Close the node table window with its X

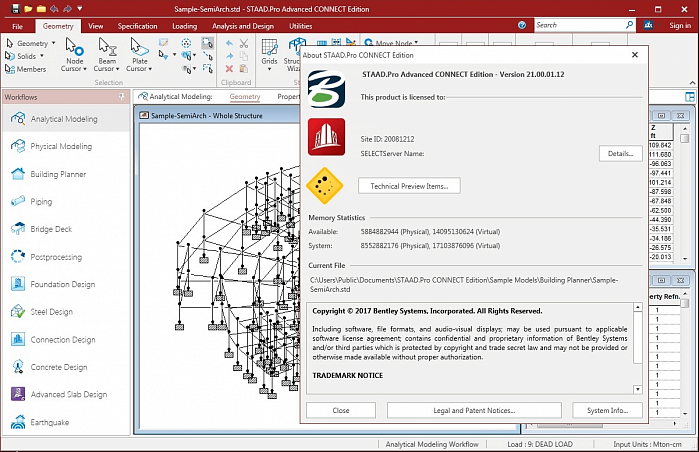[680, 115]
